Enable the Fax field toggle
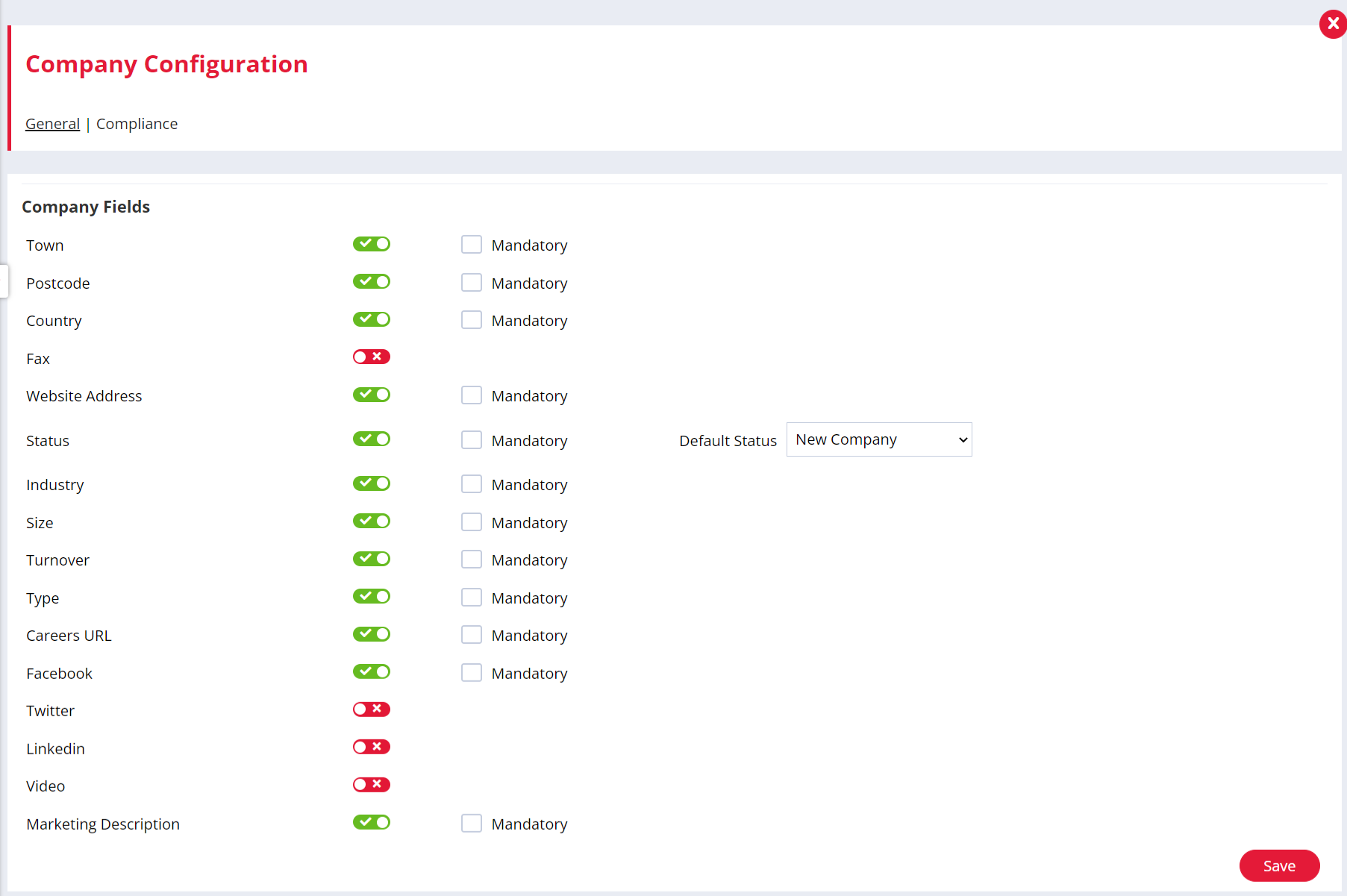This screenshot has height=896, width=1347. tap(372, 357)
